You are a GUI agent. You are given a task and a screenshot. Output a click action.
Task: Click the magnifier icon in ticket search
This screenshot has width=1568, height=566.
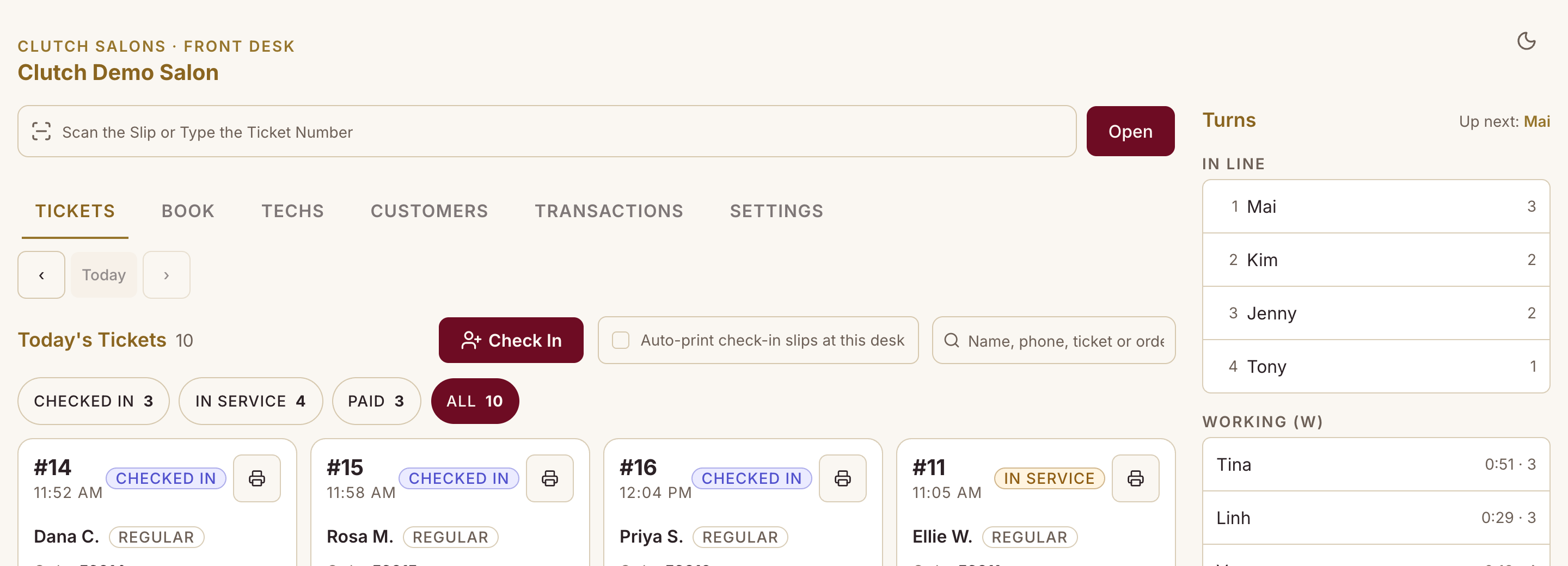[x=951, y=340]
